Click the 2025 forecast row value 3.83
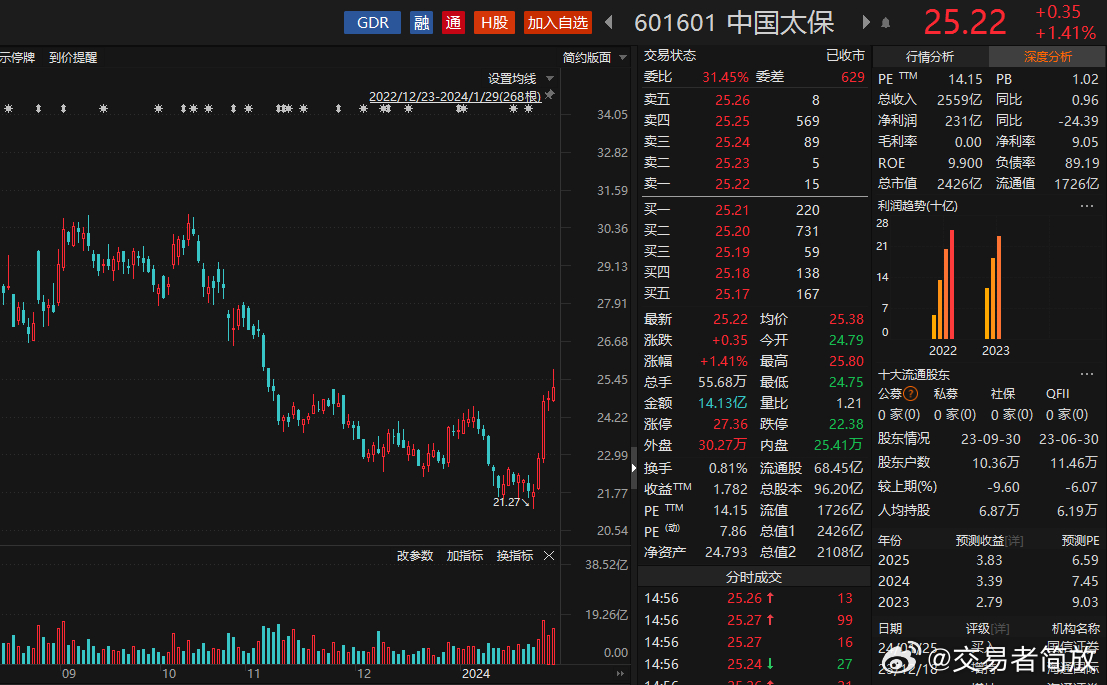 pyautogui.click(x=989, y=560)
